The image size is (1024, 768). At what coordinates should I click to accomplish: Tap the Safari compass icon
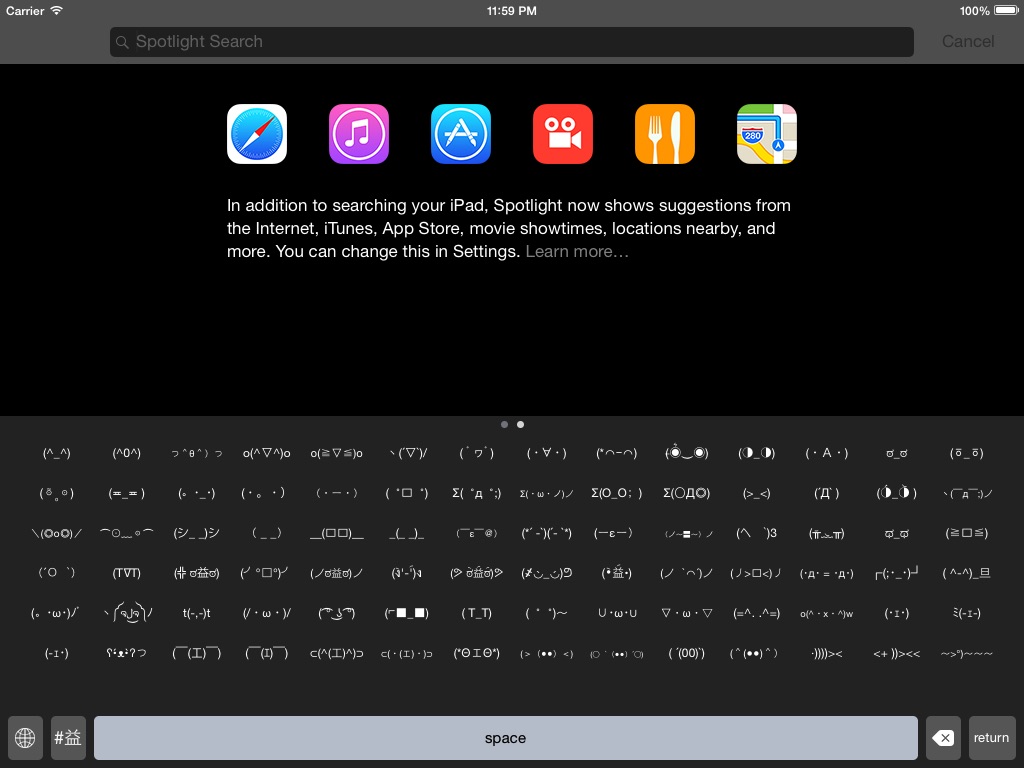tap(257, 134)
